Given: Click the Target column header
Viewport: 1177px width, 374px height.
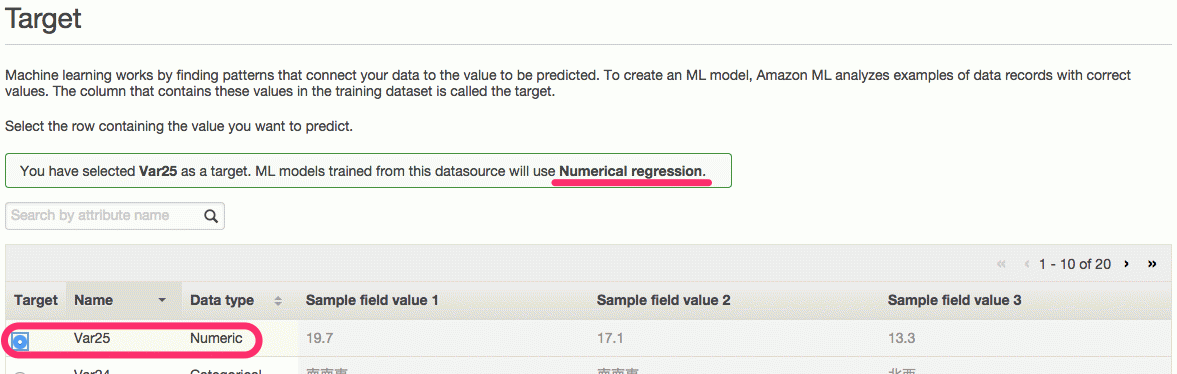Looking at the screenshot, I should pyautogui.click(x=36, y=300).
